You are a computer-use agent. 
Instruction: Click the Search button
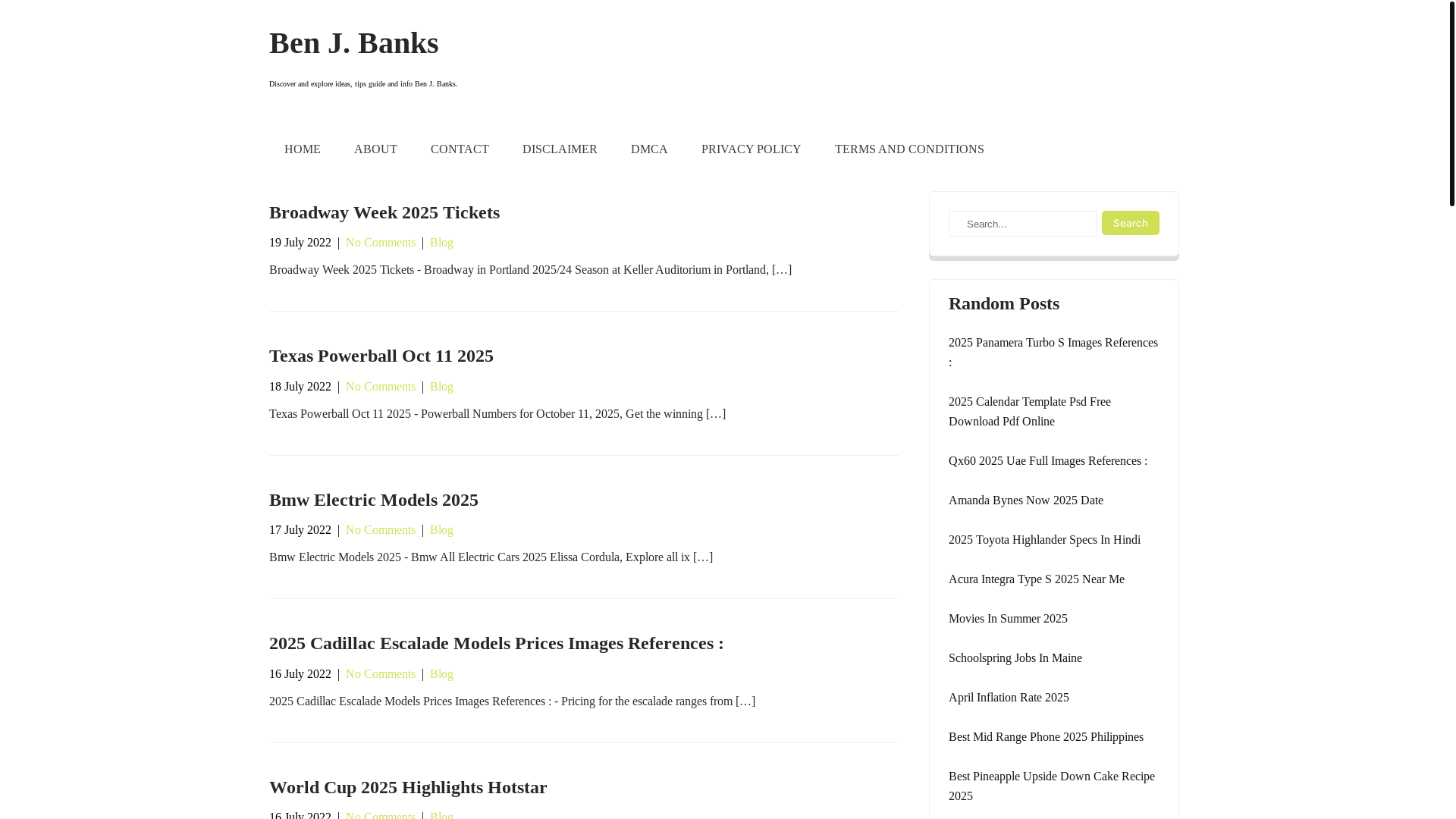pyautogui.click(x=1130, y=223)
